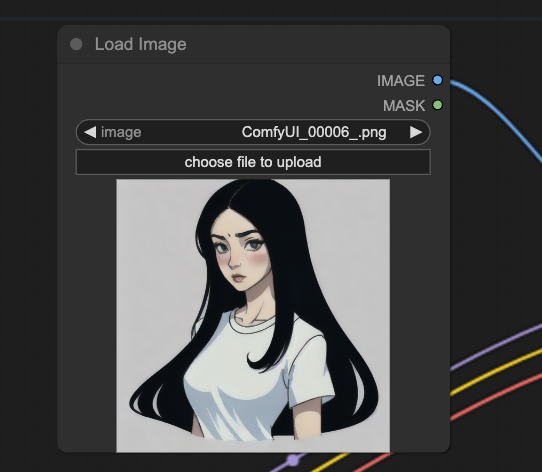This screenshot has height=472, width=542.
Task: Click the red link wire
Action: (x=498, y=398)
